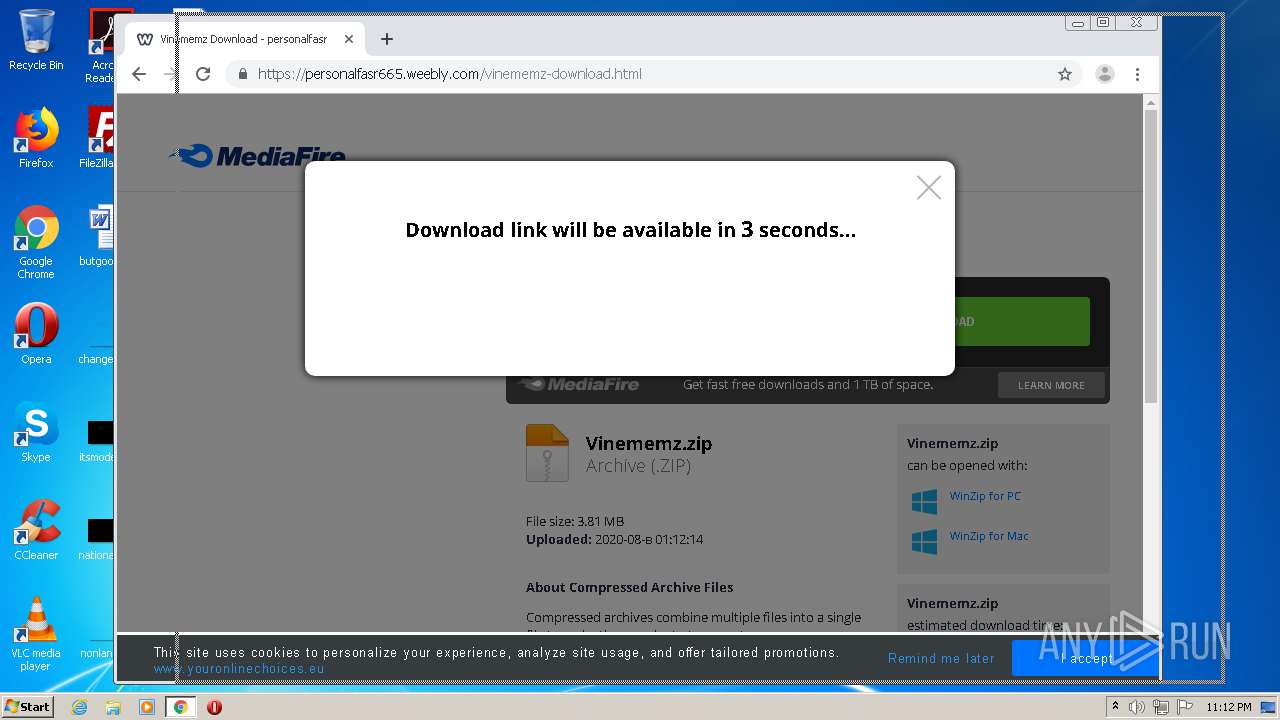Click the Windows icon beside WinZip for Mac
Image resolution: width=1280 pixels, height=720 pixels.
click(x=924, y=541)
